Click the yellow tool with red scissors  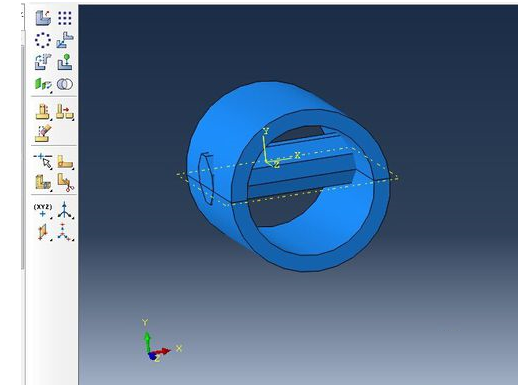tap(65, 182)
